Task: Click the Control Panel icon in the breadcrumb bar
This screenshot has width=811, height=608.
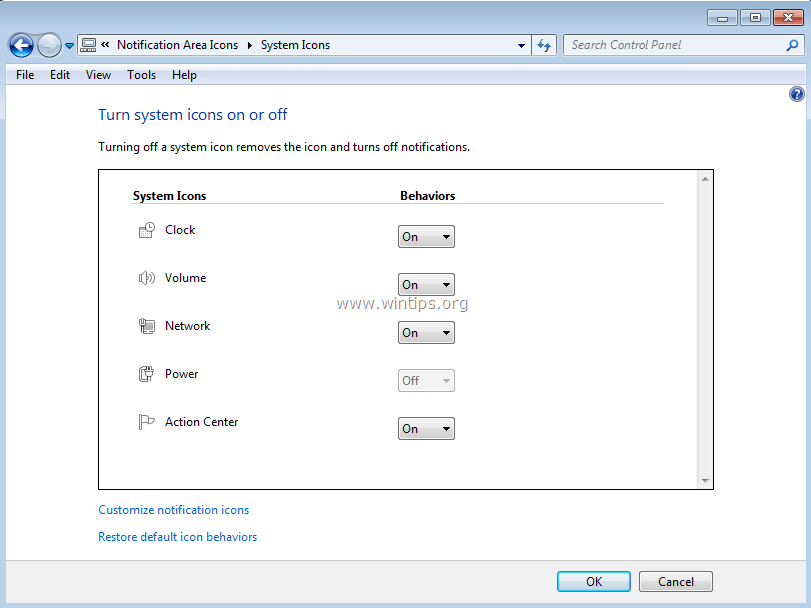Action: [88, 45]
